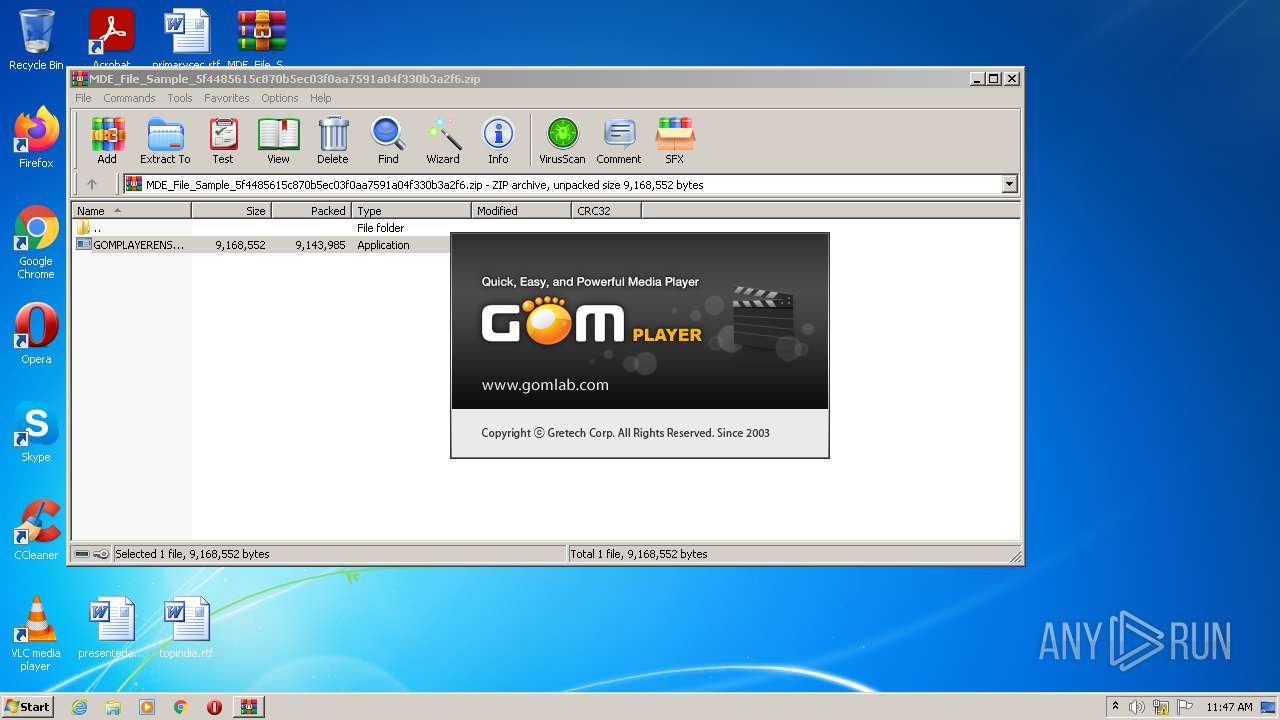Open the Favorites menu
The height and width of the screenshot is (720, 1280).
(227, 98)
